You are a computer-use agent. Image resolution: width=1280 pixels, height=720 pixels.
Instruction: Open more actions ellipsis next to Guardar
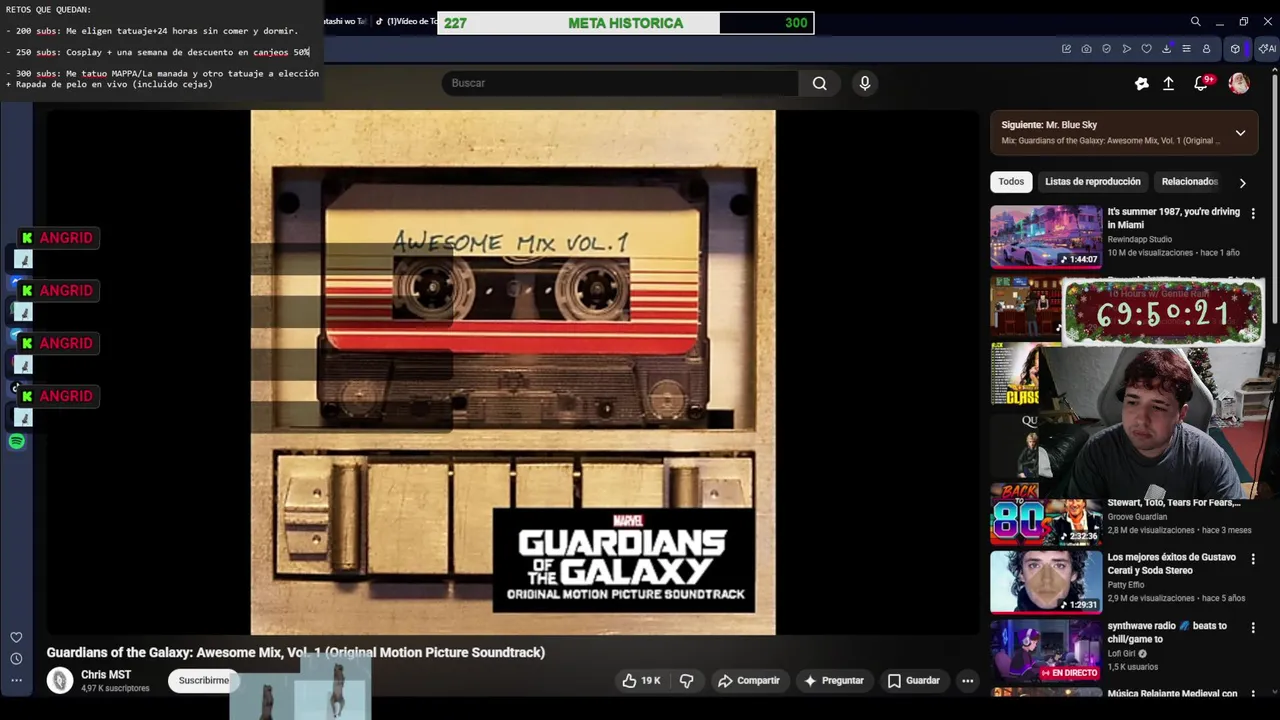pos(967,680)
